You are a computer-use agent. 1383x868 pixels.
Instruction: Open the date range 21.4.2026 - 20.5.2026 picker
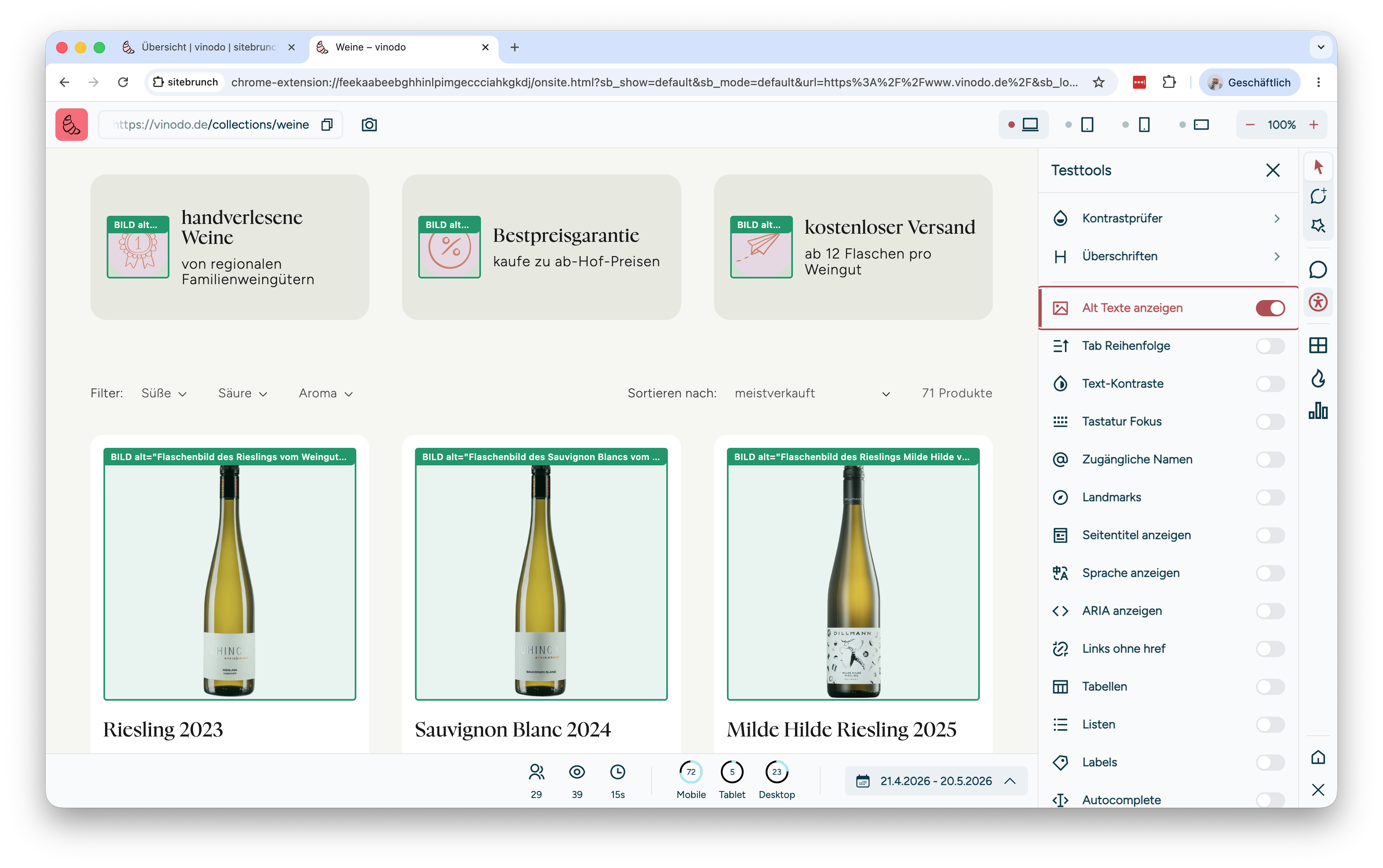click(x=936, y=781)
